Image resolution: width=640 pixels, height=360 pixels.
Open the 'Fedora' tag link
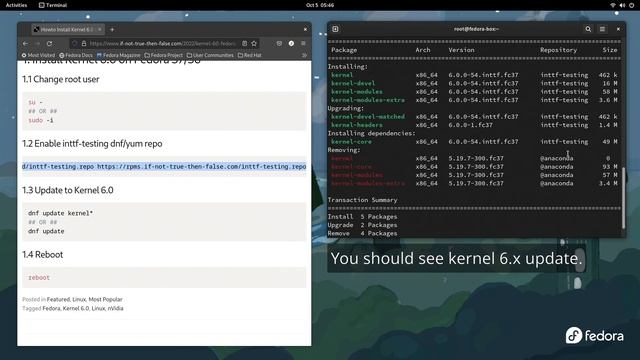(x=51, y=309)
